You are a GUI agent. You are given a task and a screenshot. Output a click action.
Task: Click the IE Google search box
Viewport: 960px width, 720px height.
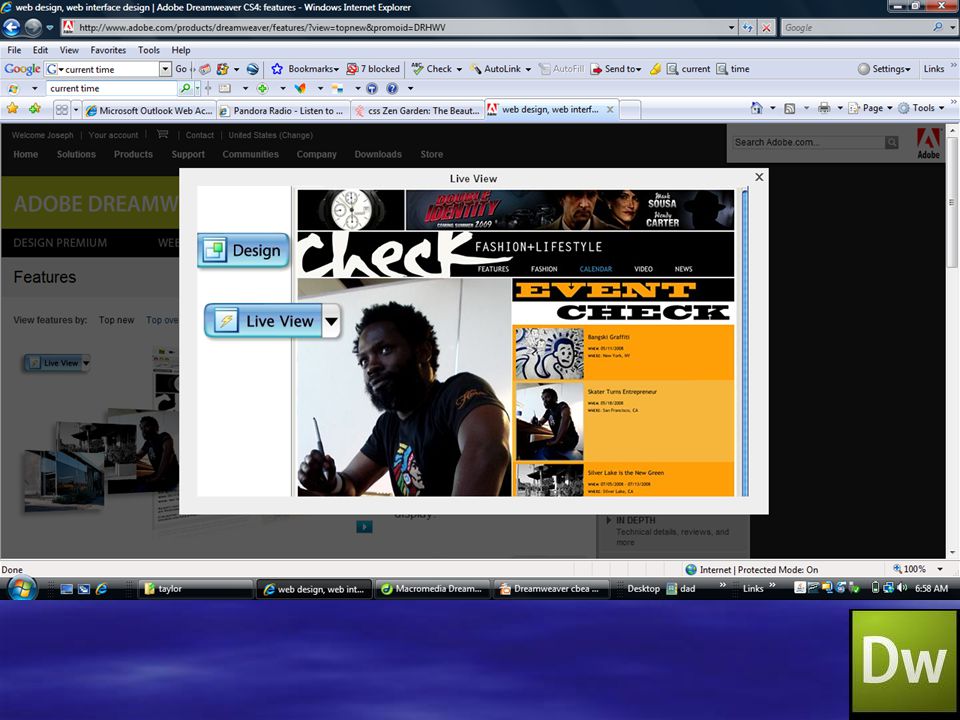click(858, 28)
